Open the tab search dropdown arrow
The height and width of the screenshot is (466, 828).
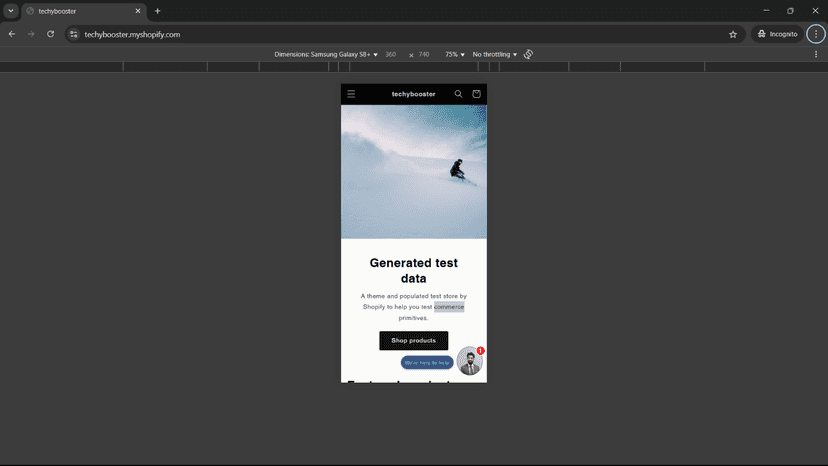[x=11, y=11]
